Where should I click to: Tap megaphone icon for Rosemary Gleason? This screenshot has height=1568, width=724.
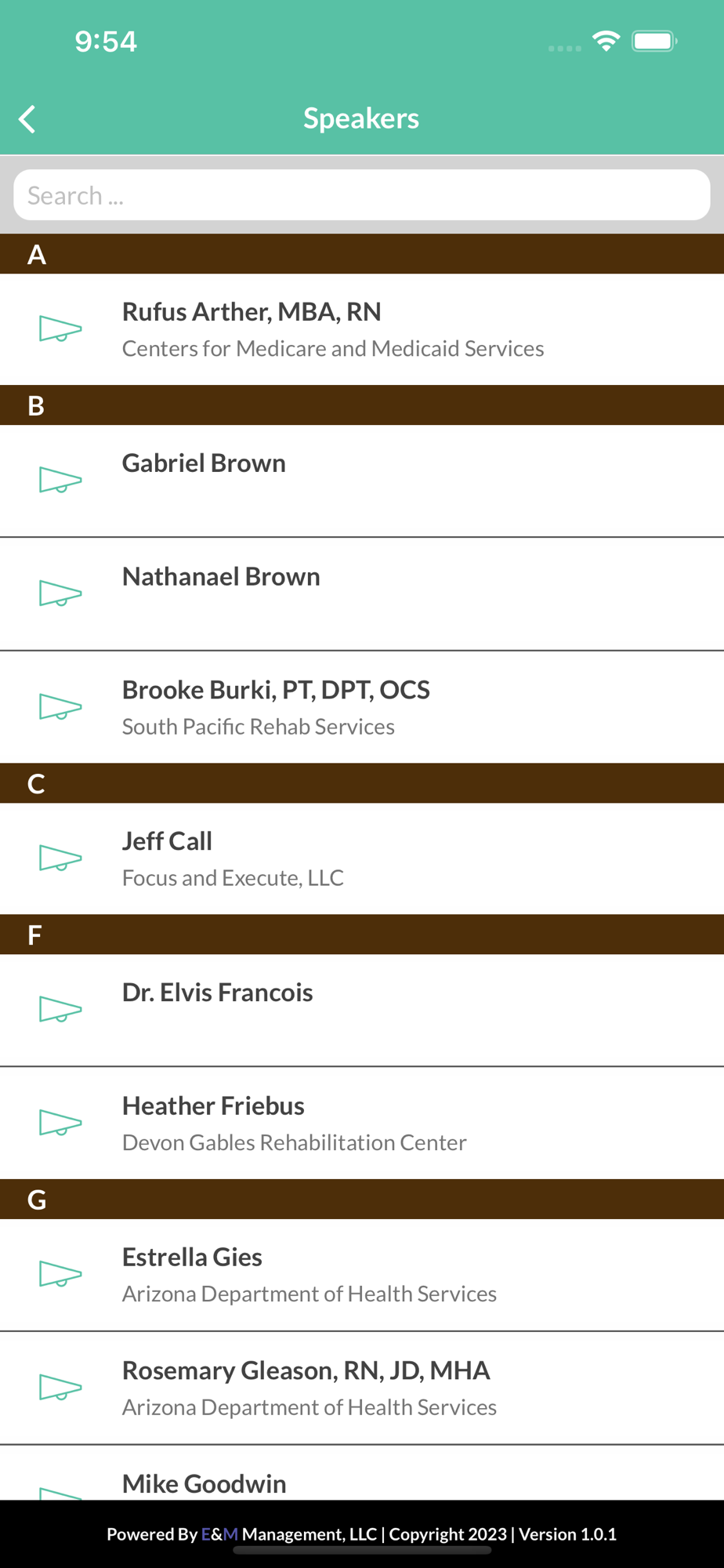(x=60, y=1388)
